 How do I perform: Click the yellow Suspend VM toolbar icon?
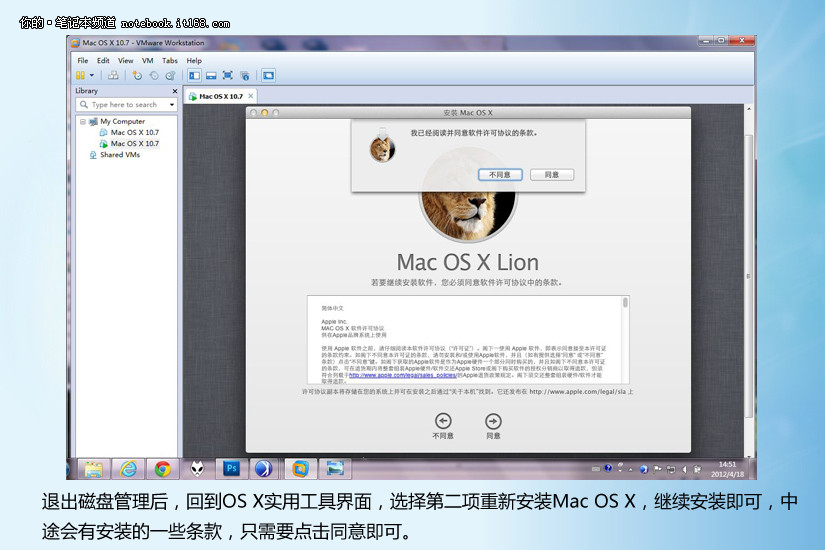pos(81,76)
